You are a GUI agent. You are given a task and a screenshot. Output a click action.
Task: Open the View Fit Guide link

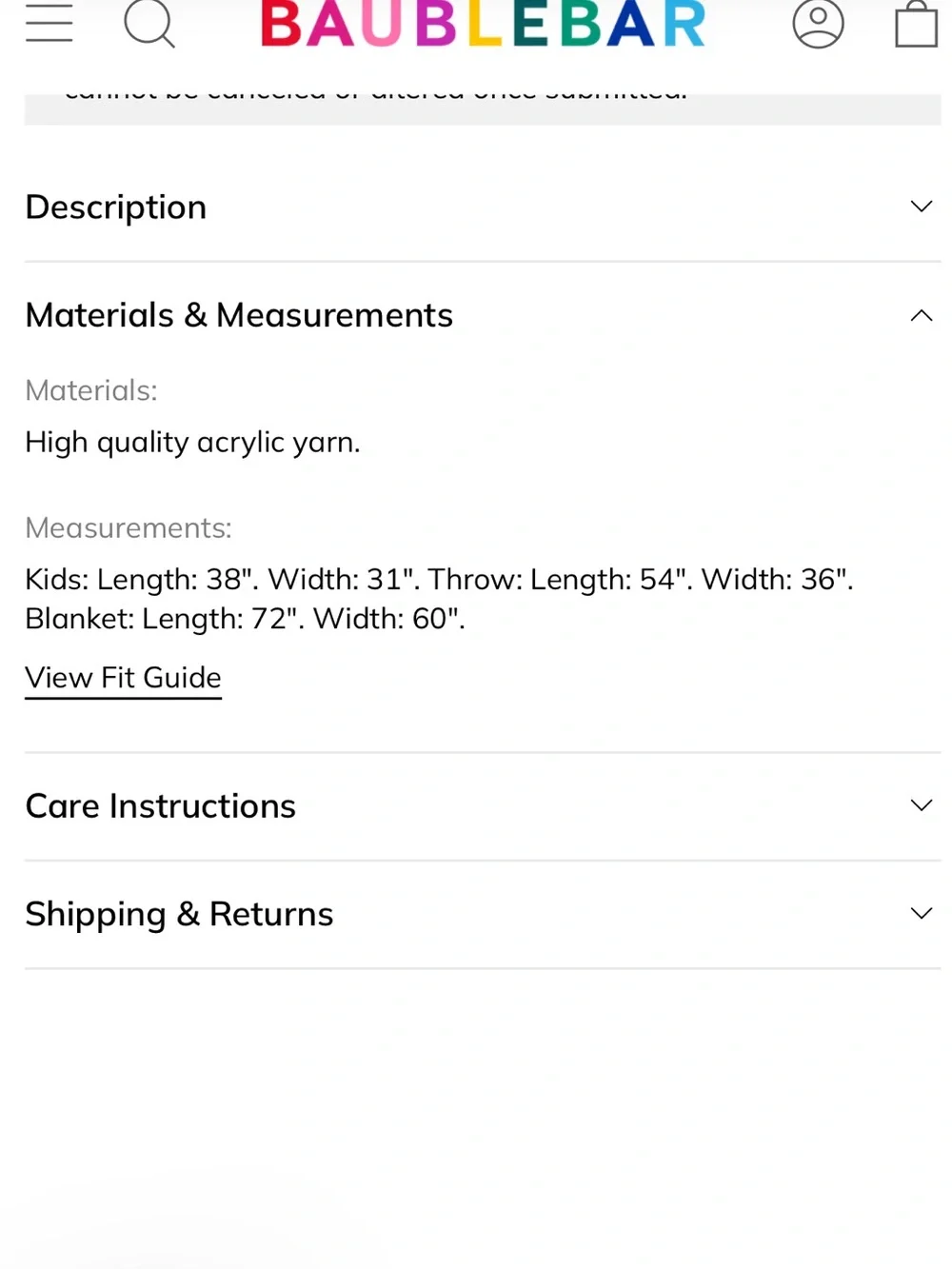click(123, 678)
